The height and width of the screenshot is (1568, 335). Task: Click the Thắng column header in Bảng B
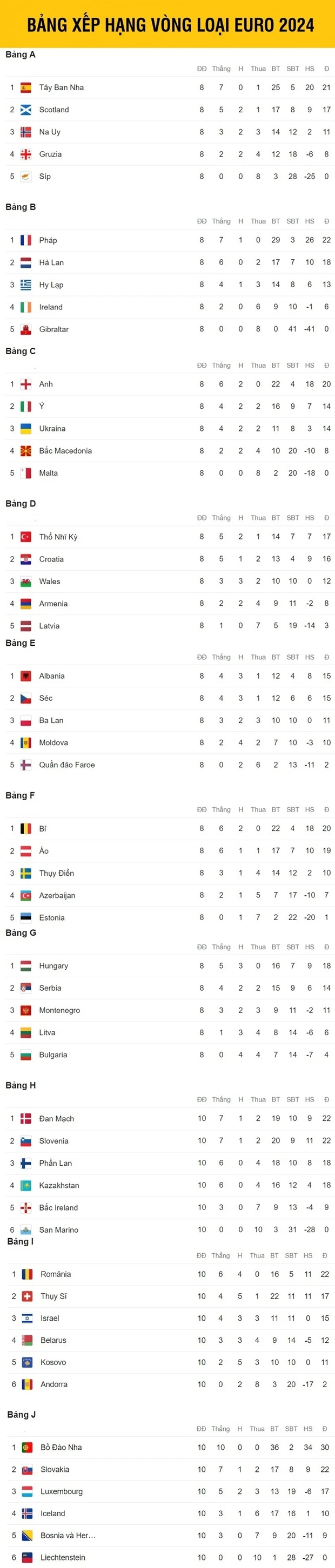221,221
